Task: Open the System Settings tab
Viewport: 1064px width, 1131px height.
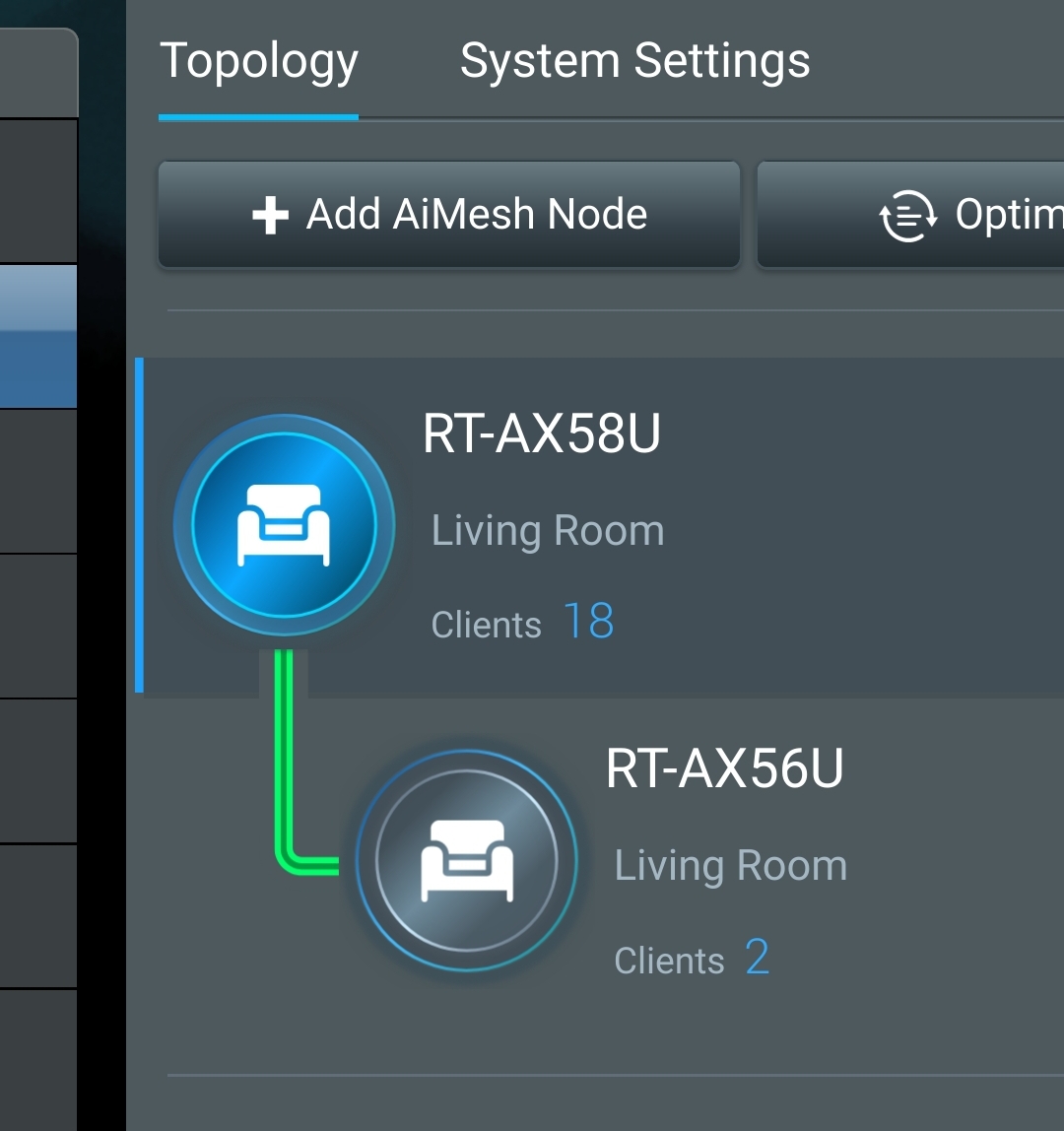Action: coord(634,62)
